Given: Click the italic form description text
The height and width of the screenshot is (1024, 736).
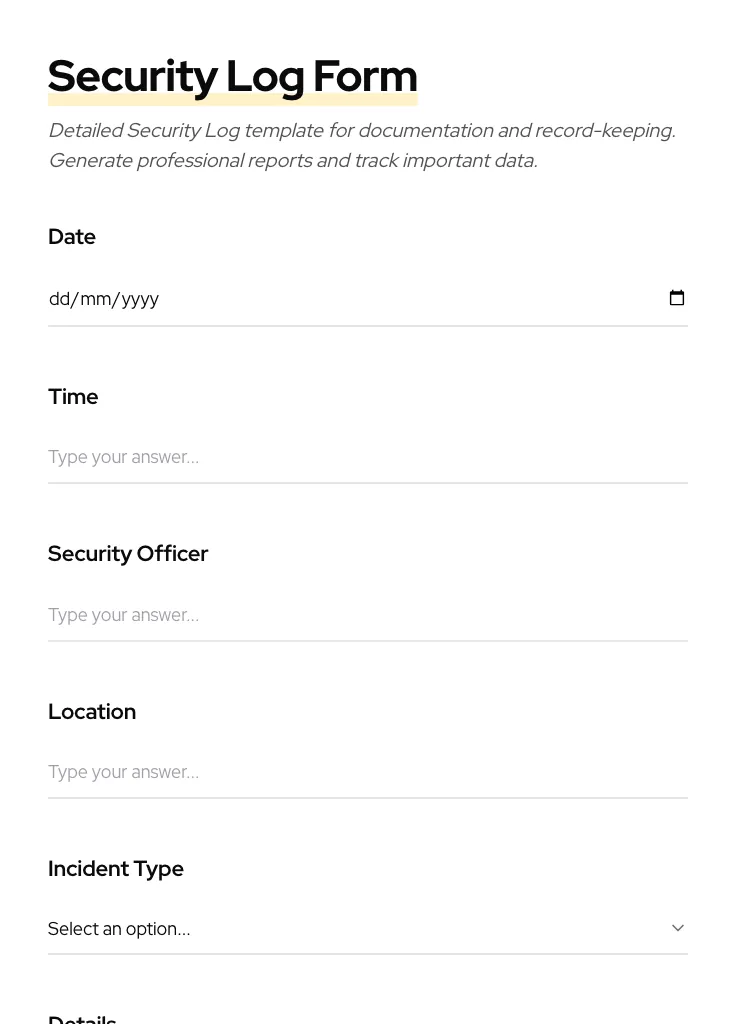Looking at the screenshot, I should pyautogui.click(x=361, y=145).
